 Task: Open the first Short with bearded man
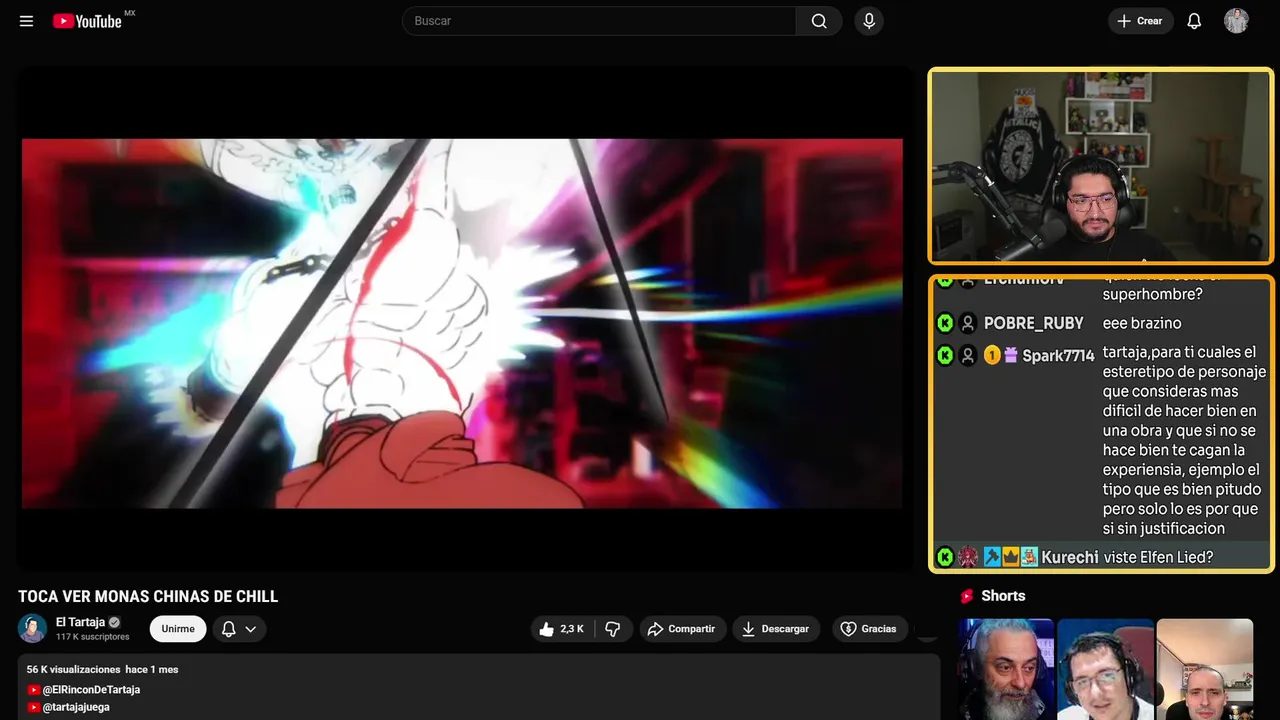coord(1006,669)
